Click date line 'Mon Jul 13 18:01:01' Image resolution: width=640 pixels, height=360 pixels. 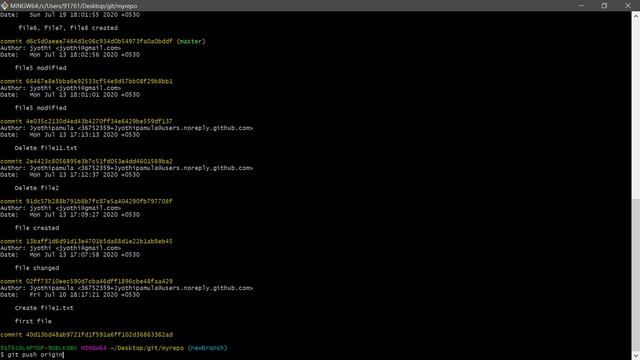tap(70, 95)
